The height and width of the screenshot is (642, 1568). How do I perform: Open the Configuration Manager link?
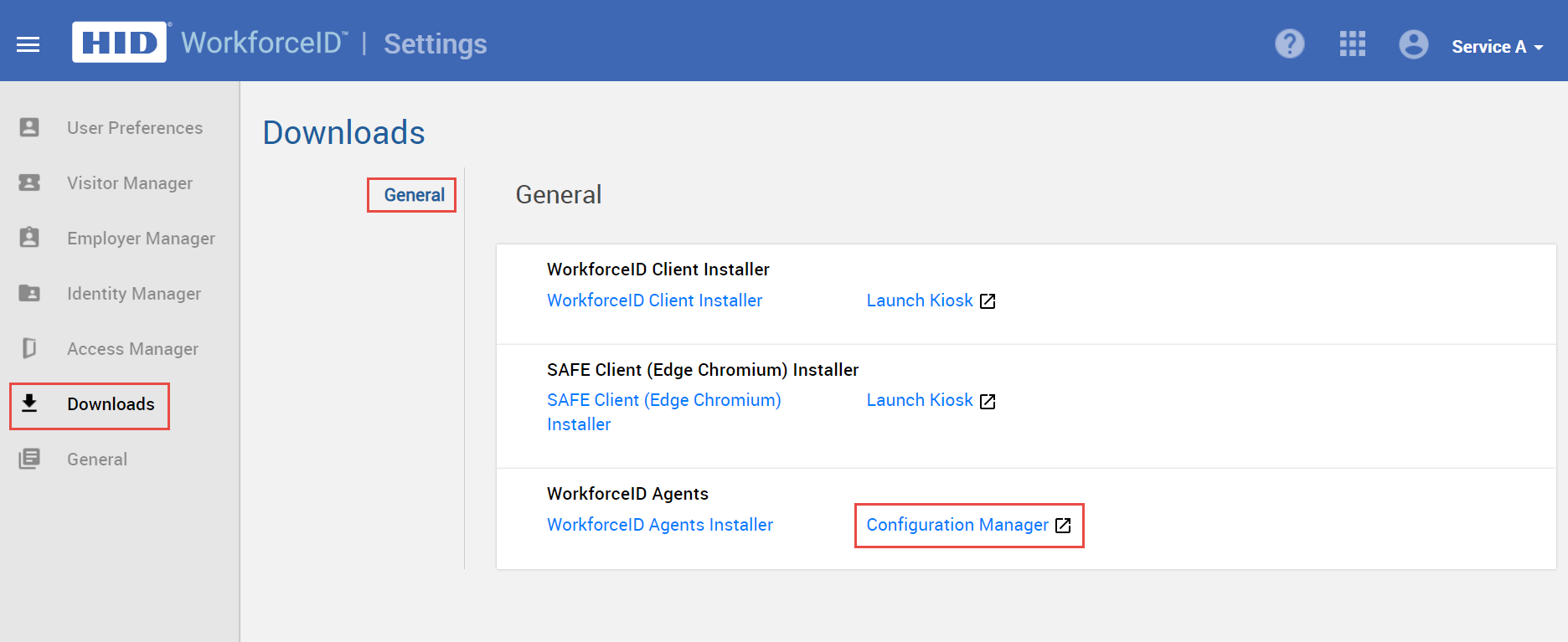[957, 525]
